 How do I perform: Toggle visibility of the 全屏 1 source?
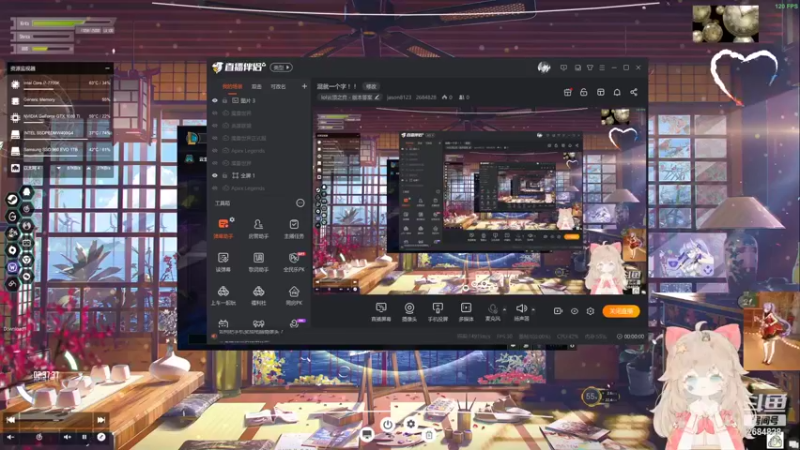tap(215, 176)
